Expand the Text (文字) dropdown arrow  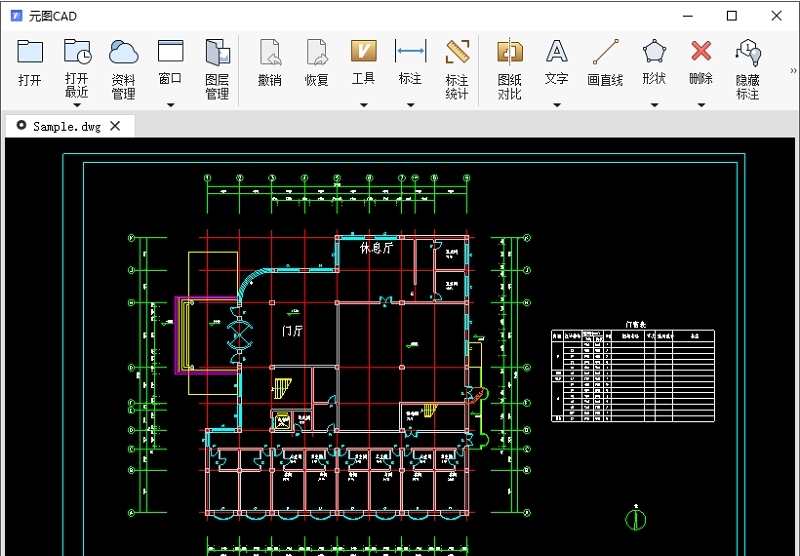pyautogui.click(x=556, y=104)
